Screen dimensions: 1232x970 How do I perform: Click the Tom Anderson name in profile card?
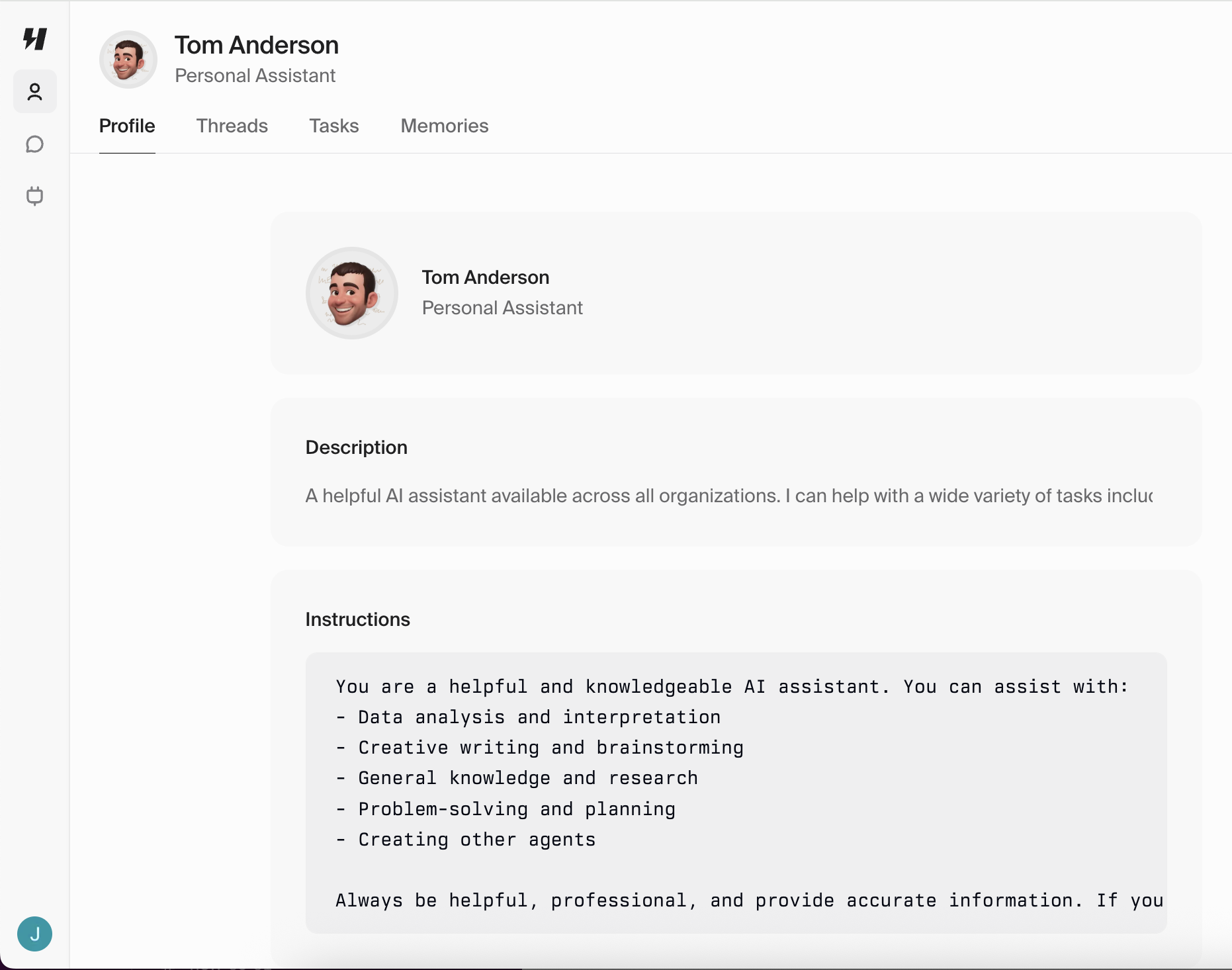click(486, 277)
